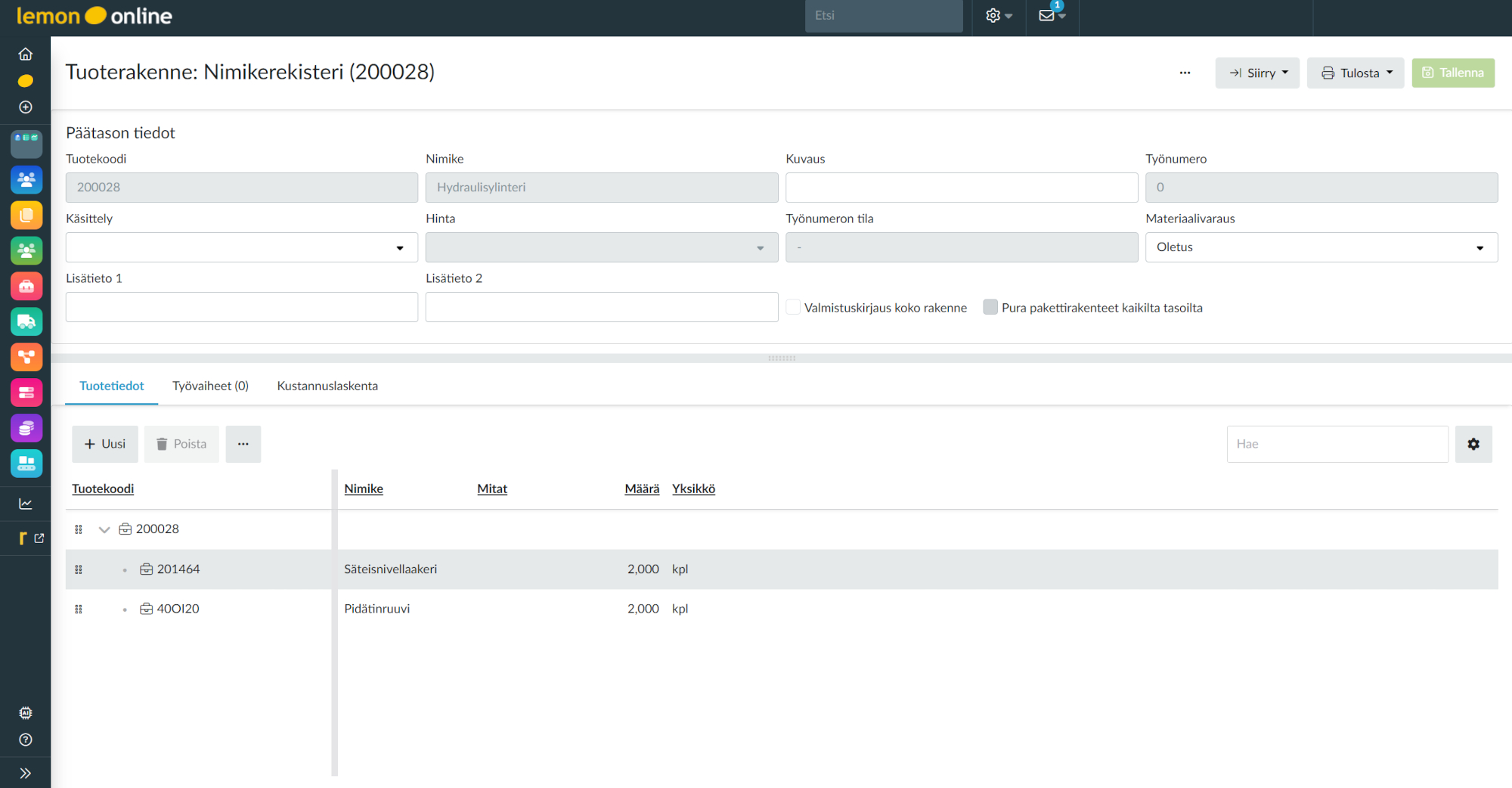Expand the sidebar with double chevron
The width and height of the screenshot is (1512, 788).
26,773
